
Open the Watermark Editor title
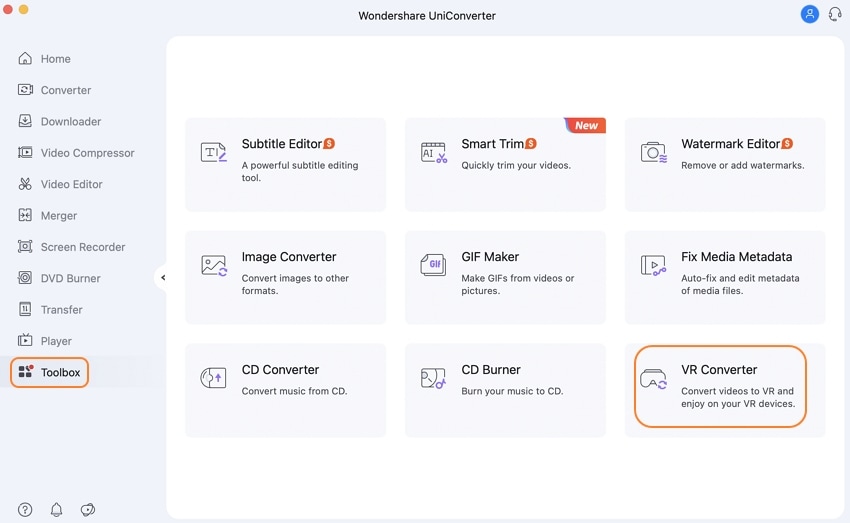click(731, 144)
